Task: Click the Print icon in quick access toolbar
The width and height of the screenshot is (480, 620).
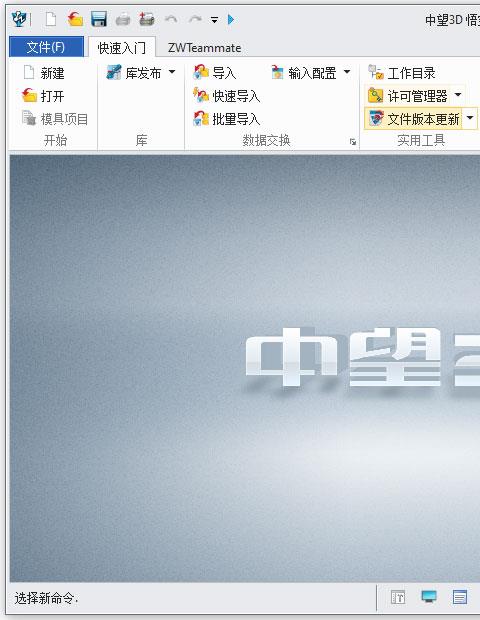Action: coord(123,19)
